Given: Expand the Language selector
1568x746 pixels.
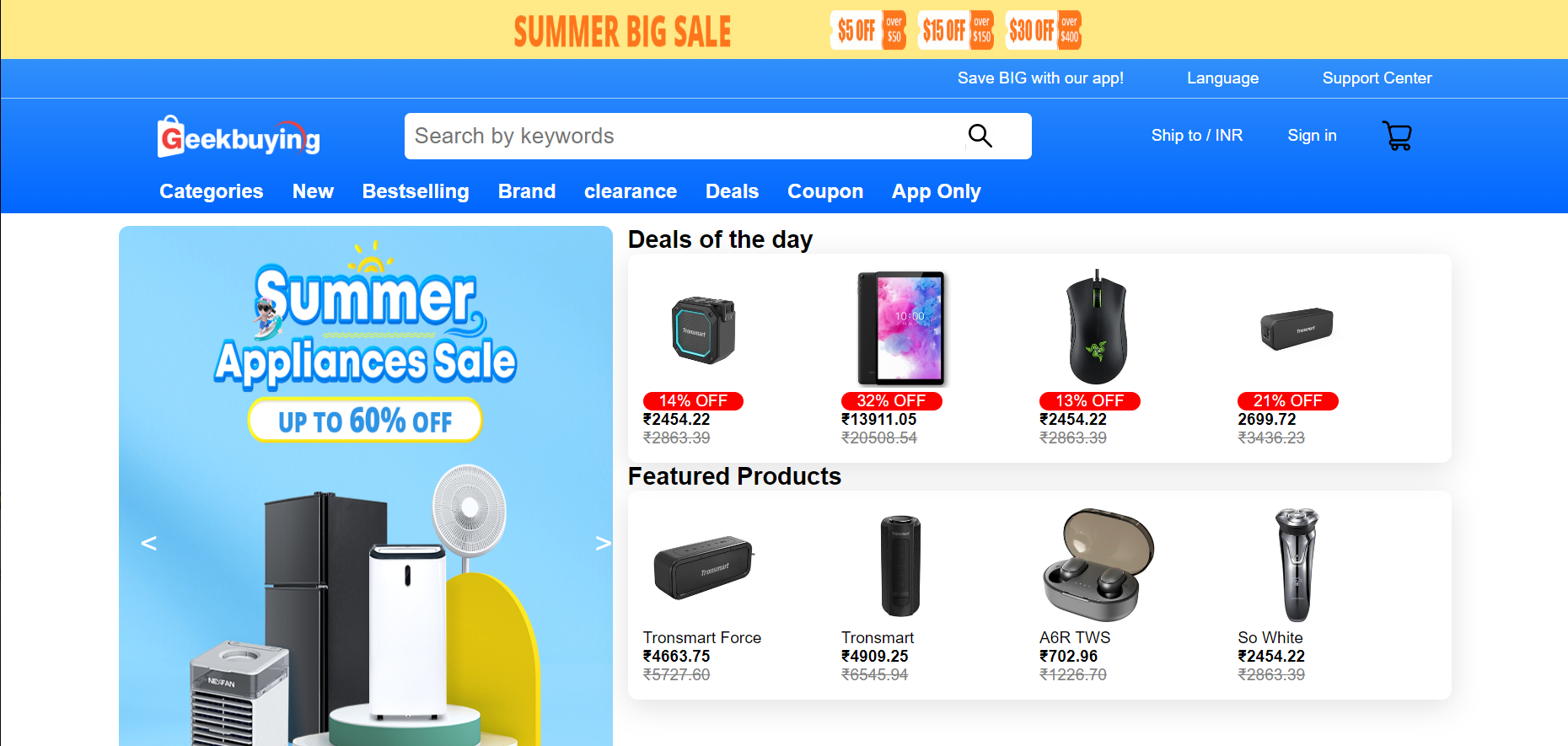Looking at the screenshot, I should (1222, 78).
